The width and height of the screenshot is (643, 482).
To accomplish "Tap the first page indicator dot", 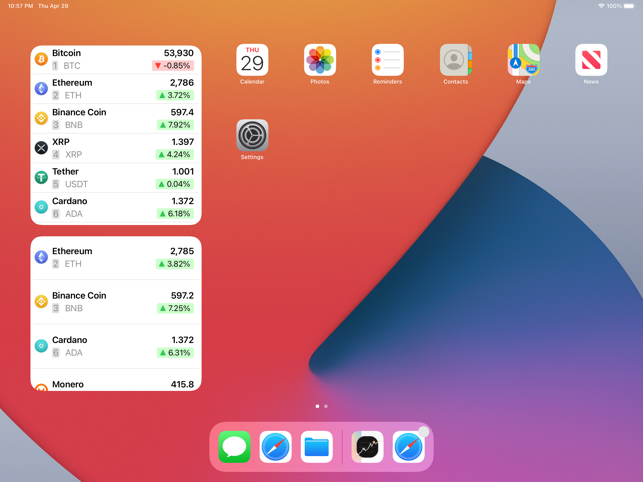I will pyautogui.click(x=317, y=406).
